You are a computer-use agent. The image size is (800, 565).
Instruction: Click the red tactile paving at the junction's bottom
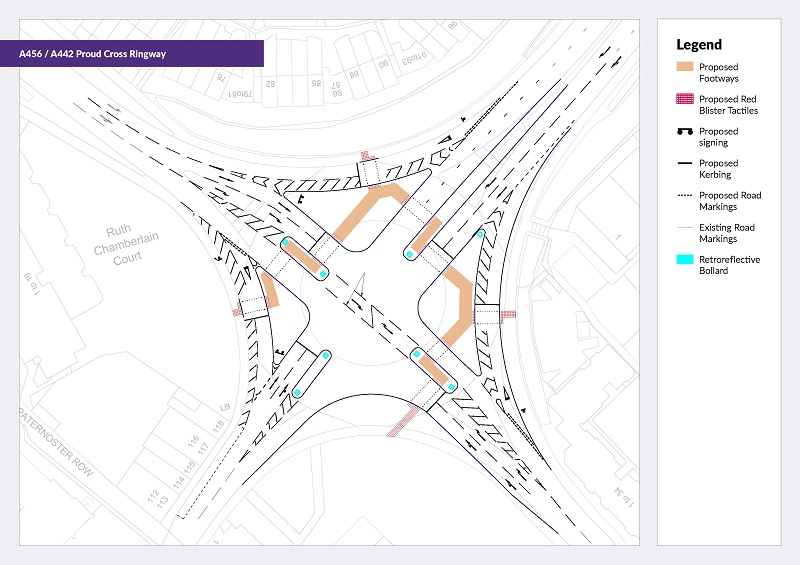coord(403,419)
